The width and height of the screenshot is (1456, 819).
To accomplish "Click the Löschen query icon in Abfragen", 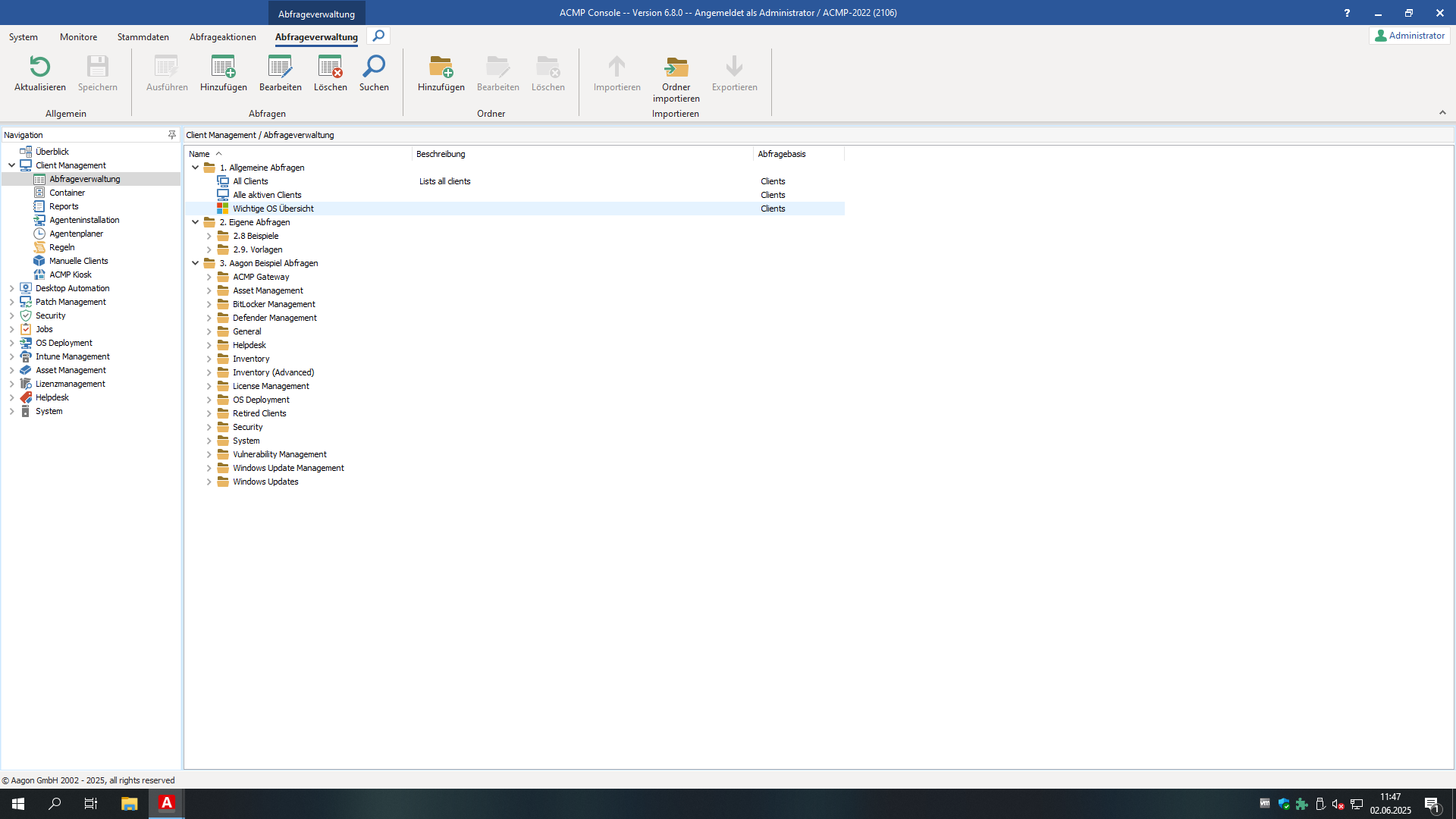I will (330, 67).
